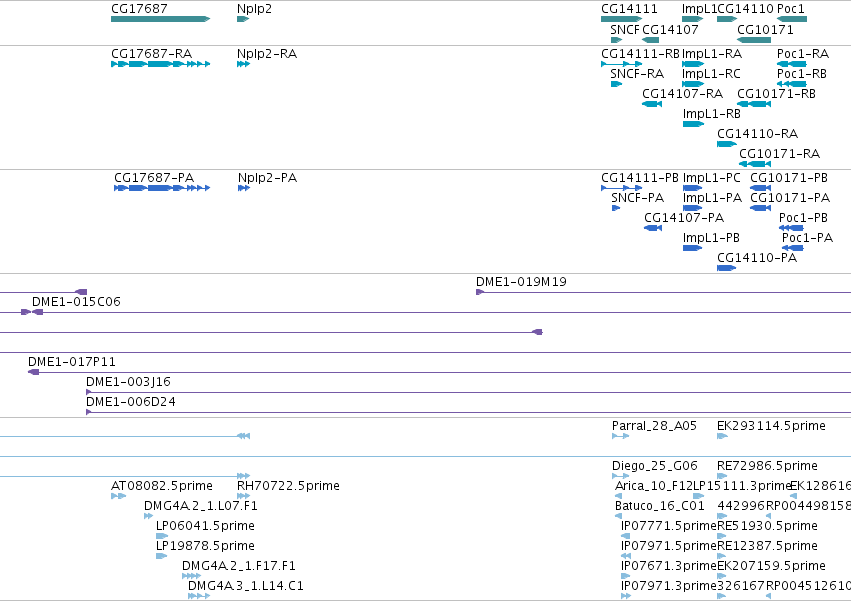Click the RH70722.5prime EST glyph
The width and height of the screenshot is (851, 601).
coord(243,496)
